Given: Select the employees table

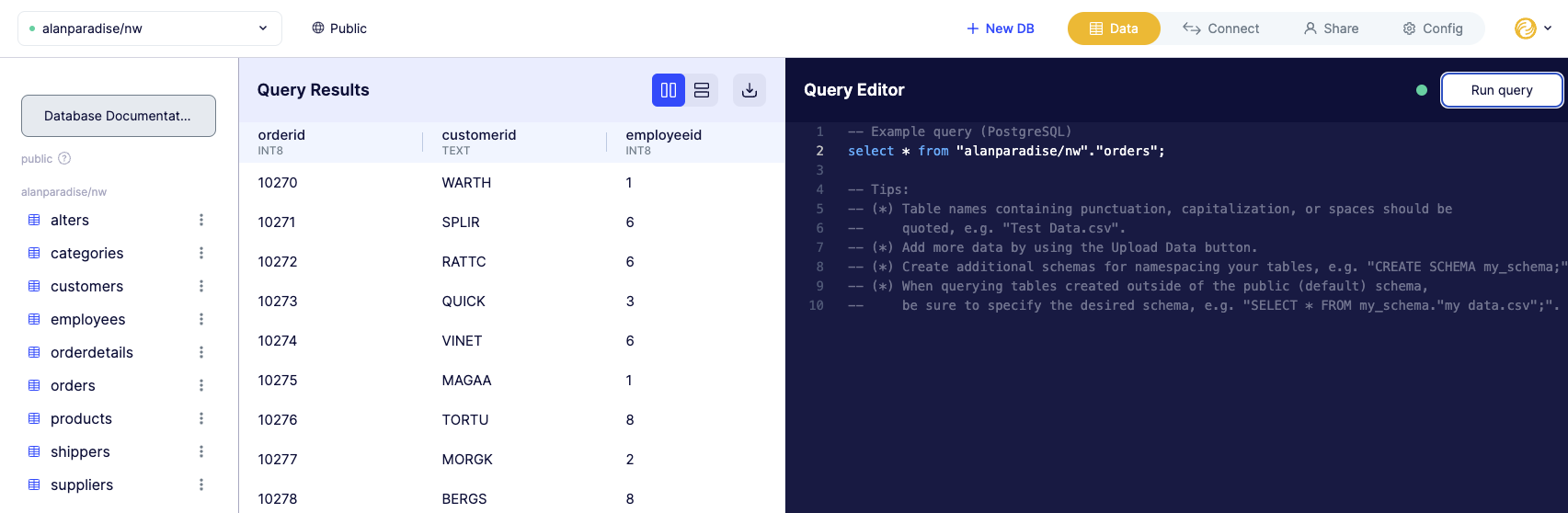Looking at the screenshot, I should click(x=87, y=319).
